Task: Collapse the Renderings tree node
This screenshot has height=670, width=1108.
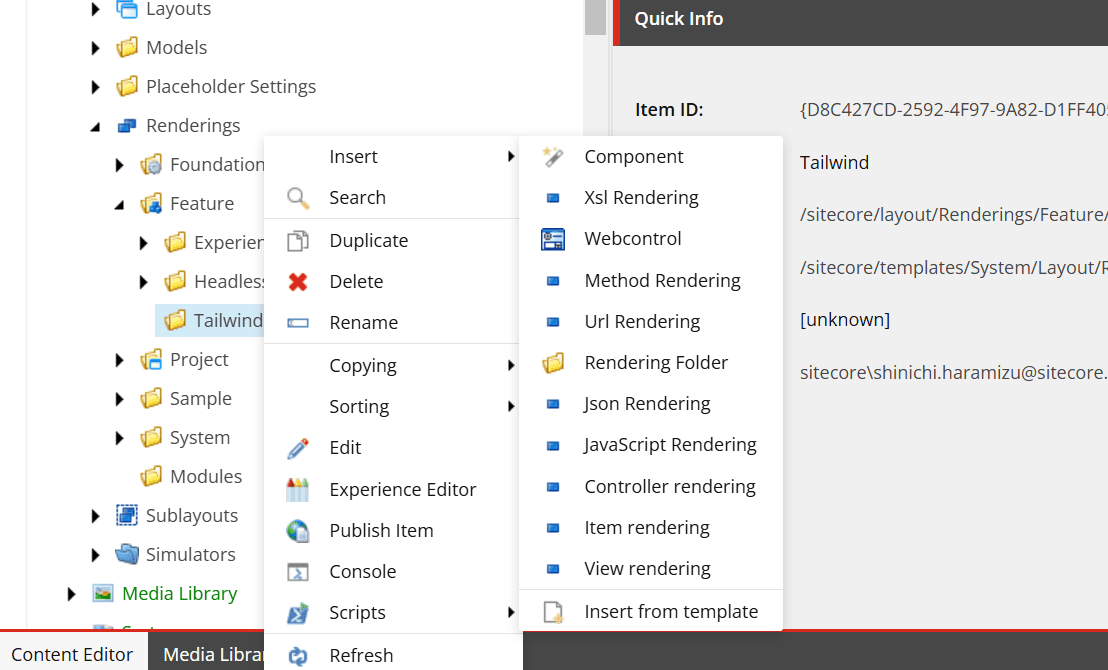Action: 96,126
